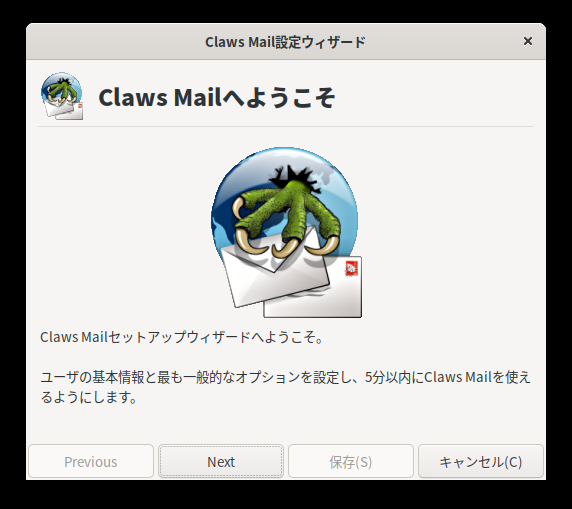This screenshot has height=509, width=572.
Task: Click the disabled 保存(S) save button
Action: 351,461
